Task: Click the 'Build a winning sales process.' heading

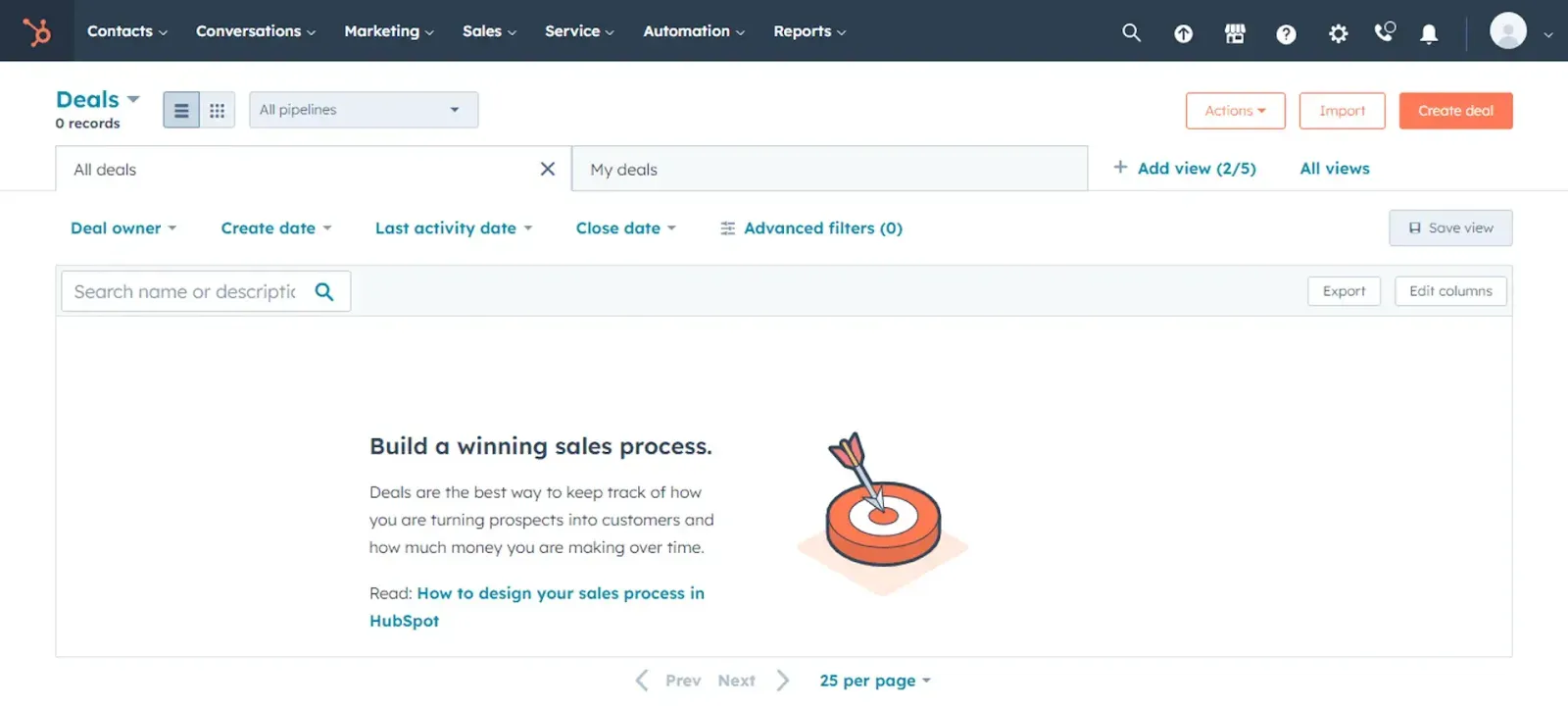Action: point(541,446)
